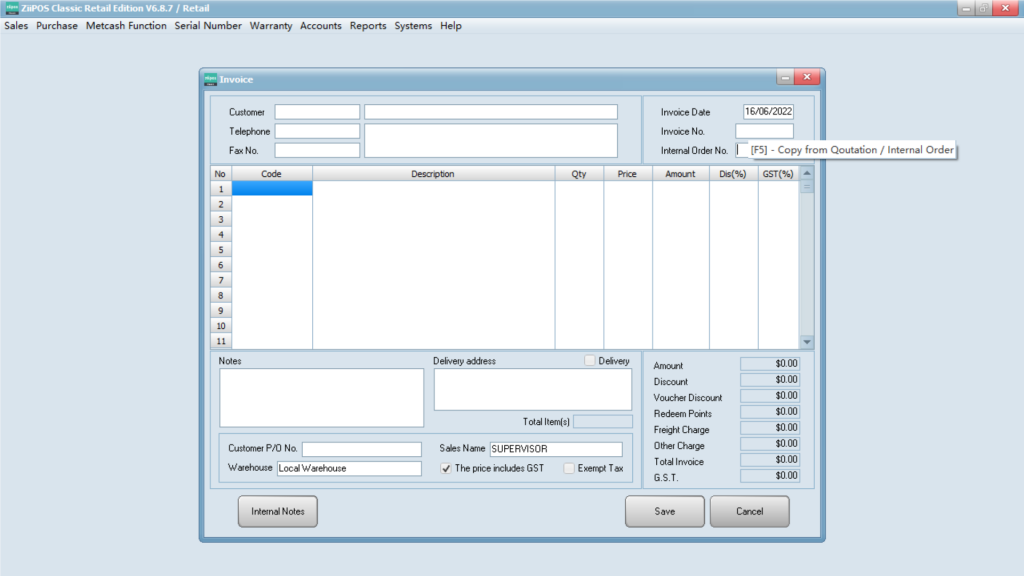The image size is (1024, 576).
Task: Open the Warranty menu
Action: coord(271,26)
